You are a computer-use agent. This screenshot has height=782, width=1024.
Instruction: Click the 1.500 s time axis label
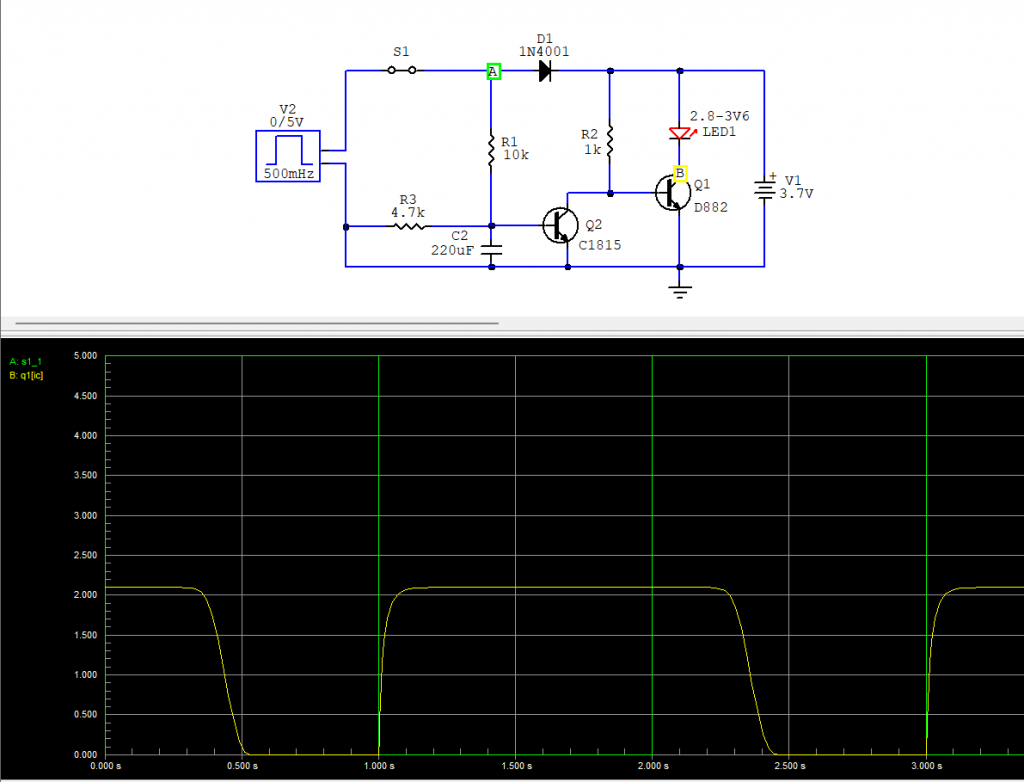tap(516, 766)
